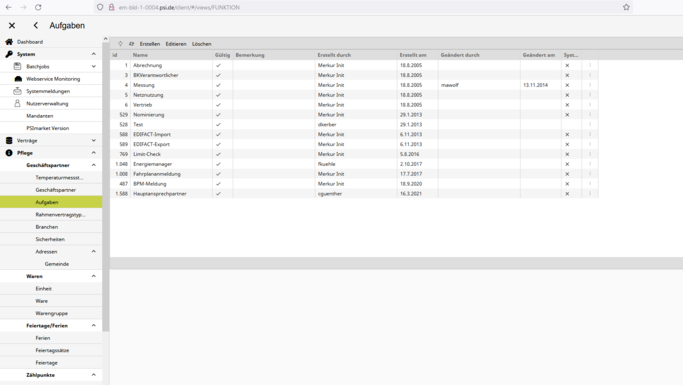The width and height of the screenshot is (683, 385).
Task: Click the Webservice Monitoring icon
Action: coord(18,79)
